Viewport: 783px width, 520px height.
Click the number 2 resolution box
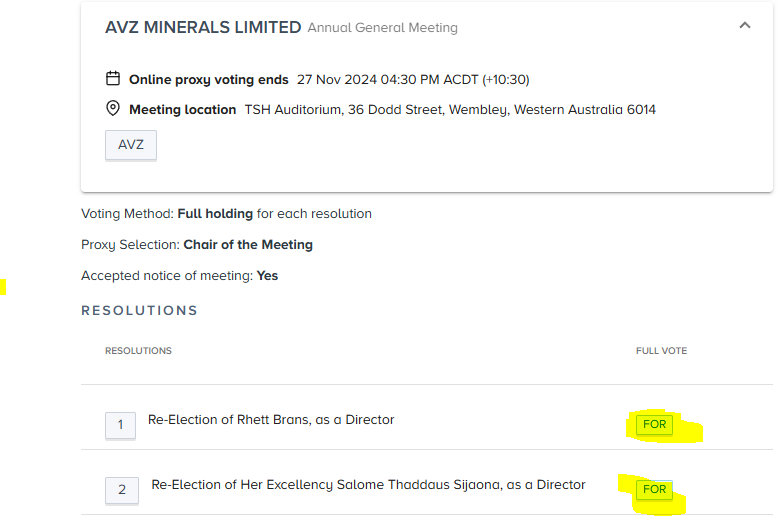click(122, 490)
